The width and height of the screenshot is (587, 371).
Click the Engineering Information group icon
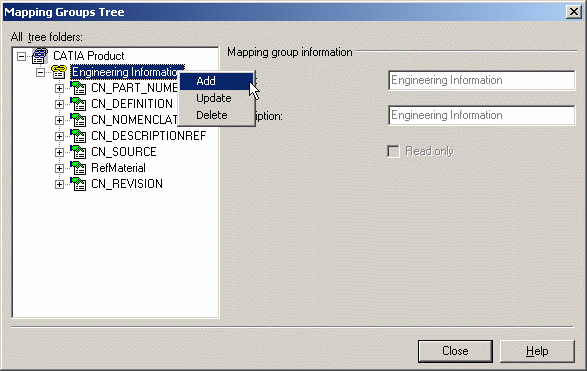[x=59, y=72]
